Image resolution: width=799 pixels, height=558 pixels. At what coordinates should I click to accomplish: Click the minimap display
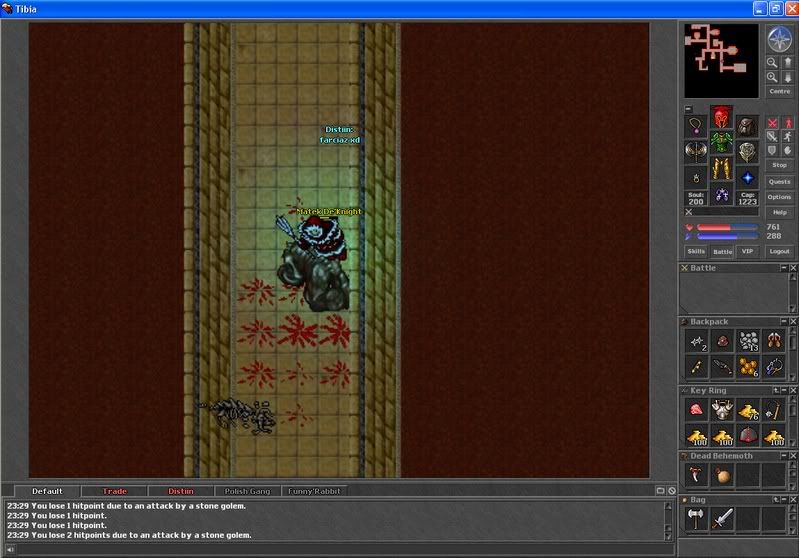click(721, 61)
